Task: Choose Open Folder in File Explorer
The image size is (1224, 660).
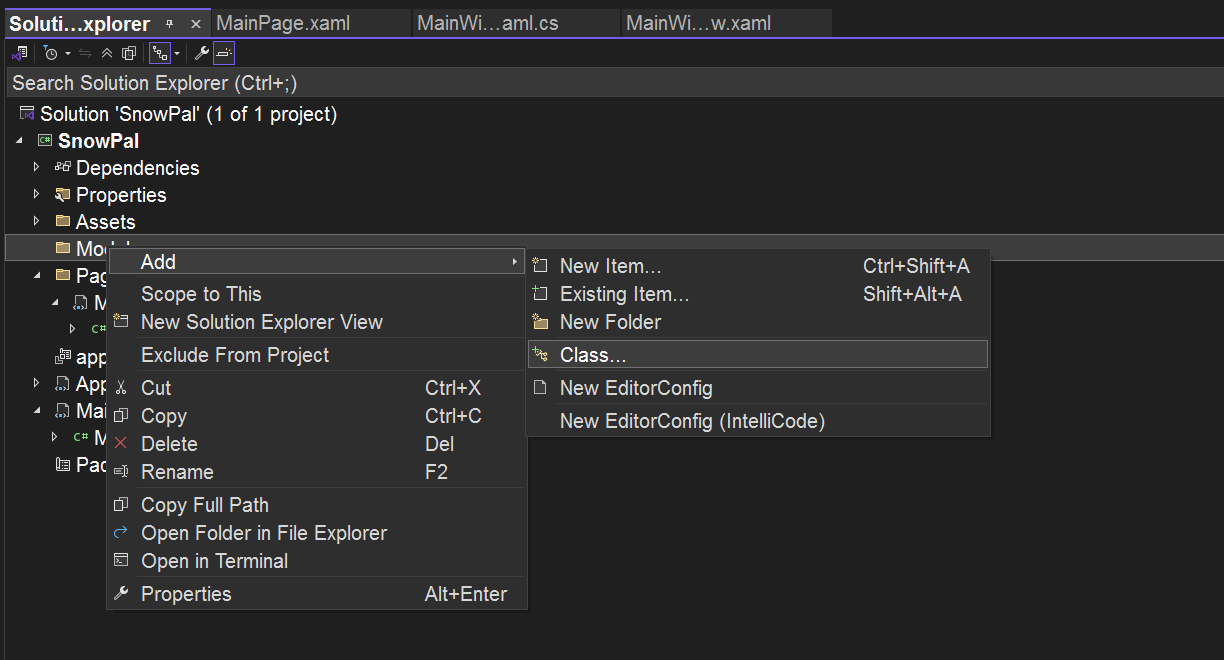Action: [x=317, y=533]
